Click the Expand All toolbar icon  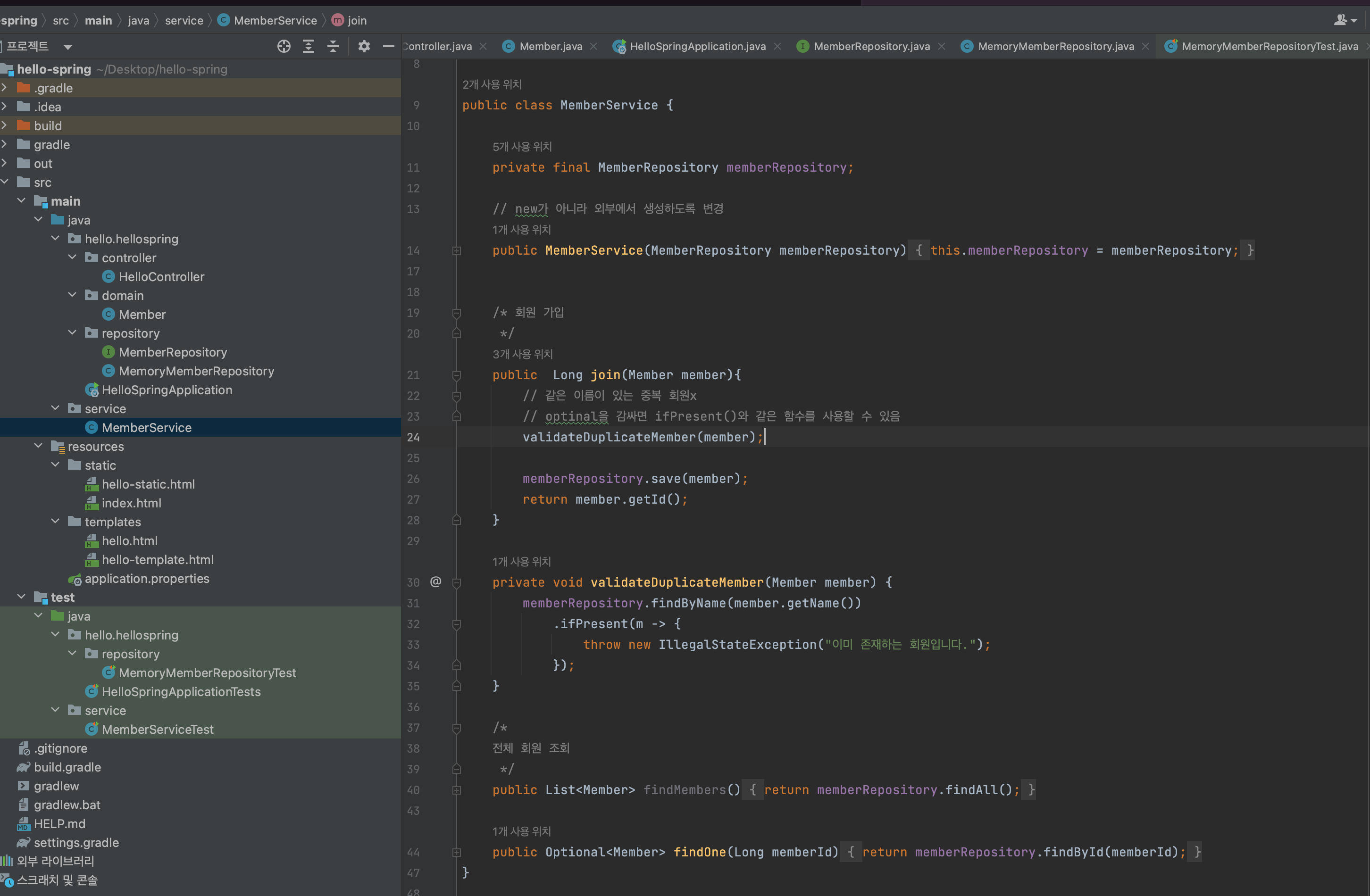pos(309,47)
